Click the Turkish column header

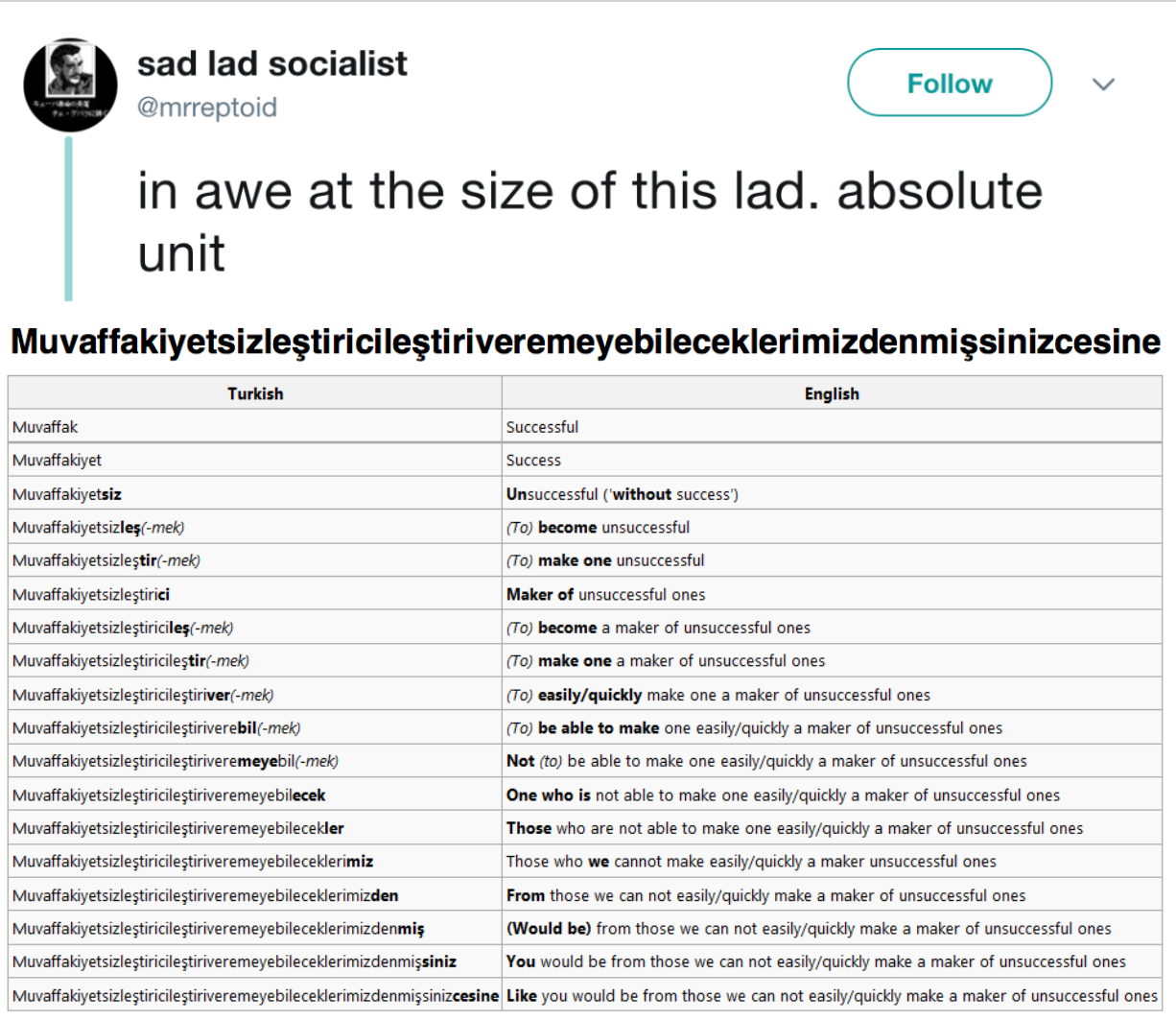tap(255, 393)
